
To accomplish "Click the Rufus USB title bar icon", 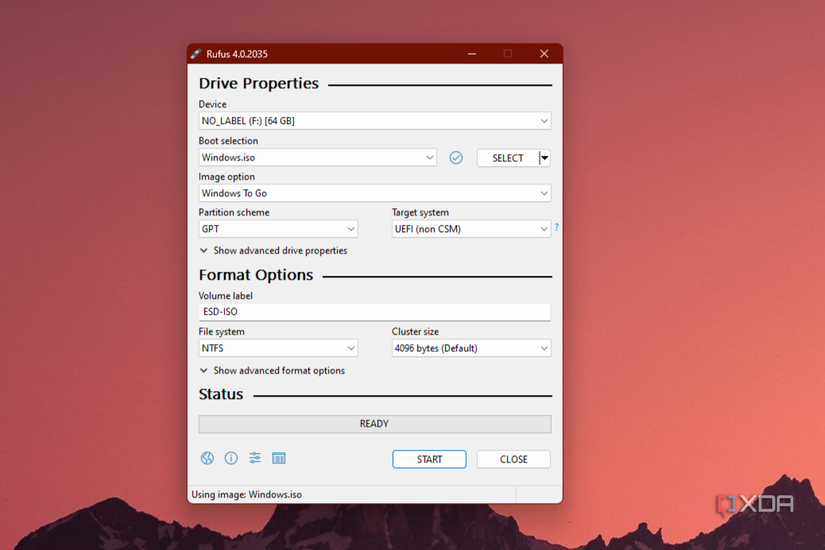I will [196, 54].
